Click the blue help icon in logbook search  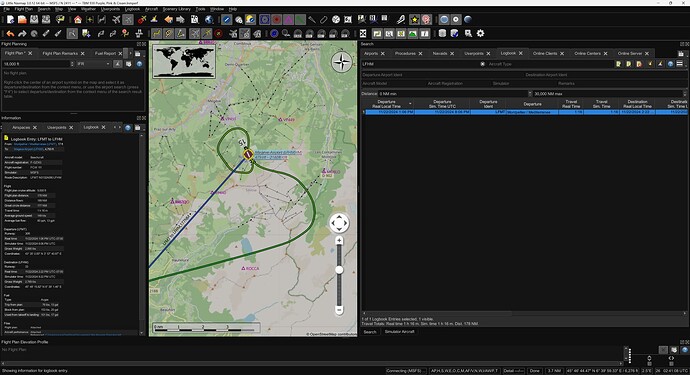click(x=670, y=64)
